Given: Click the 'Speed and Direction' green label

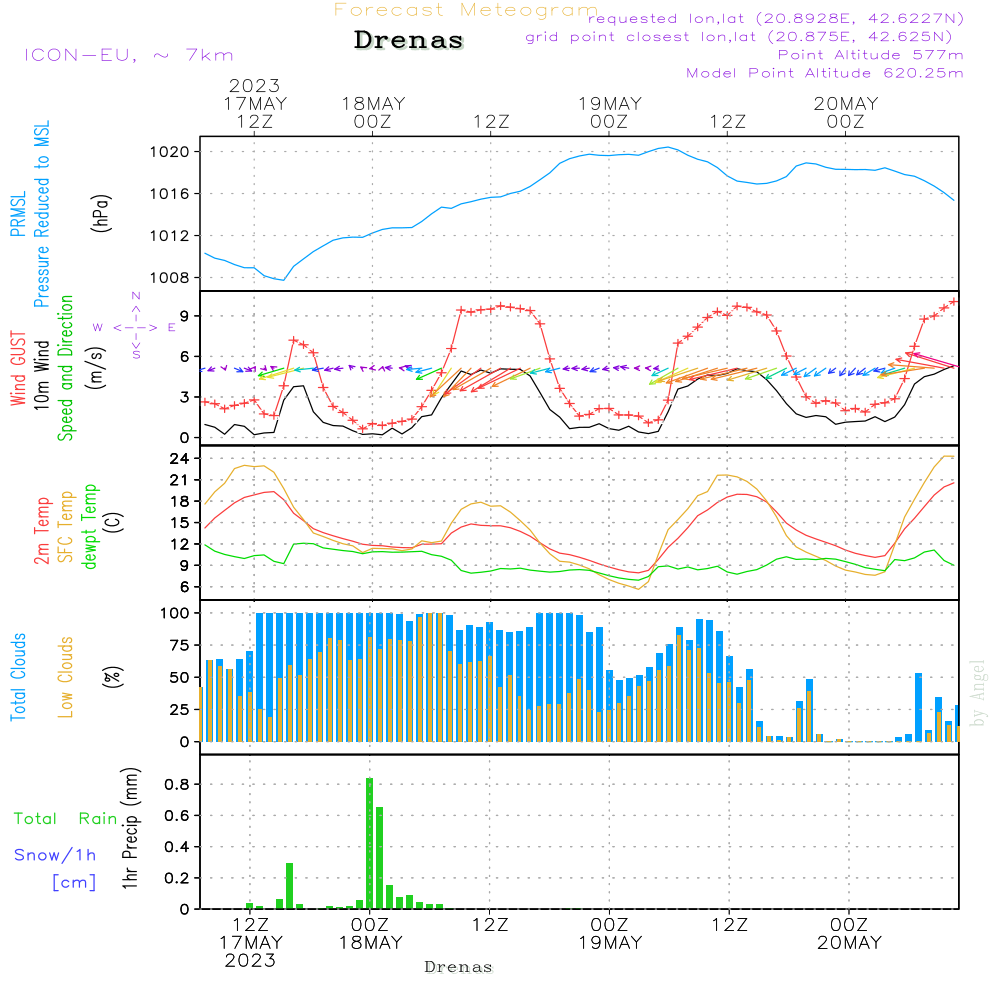Looking at the screenshot, I should [x=65, y=368].
